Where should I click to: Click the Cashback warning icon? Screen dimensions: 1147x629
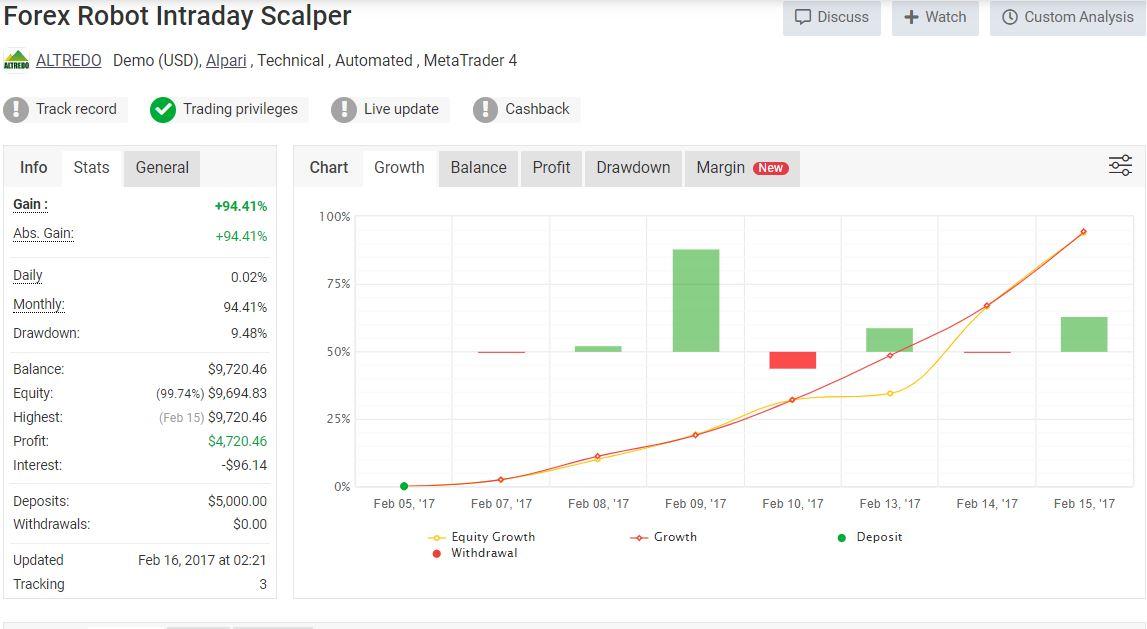click(x=485, y=109)
